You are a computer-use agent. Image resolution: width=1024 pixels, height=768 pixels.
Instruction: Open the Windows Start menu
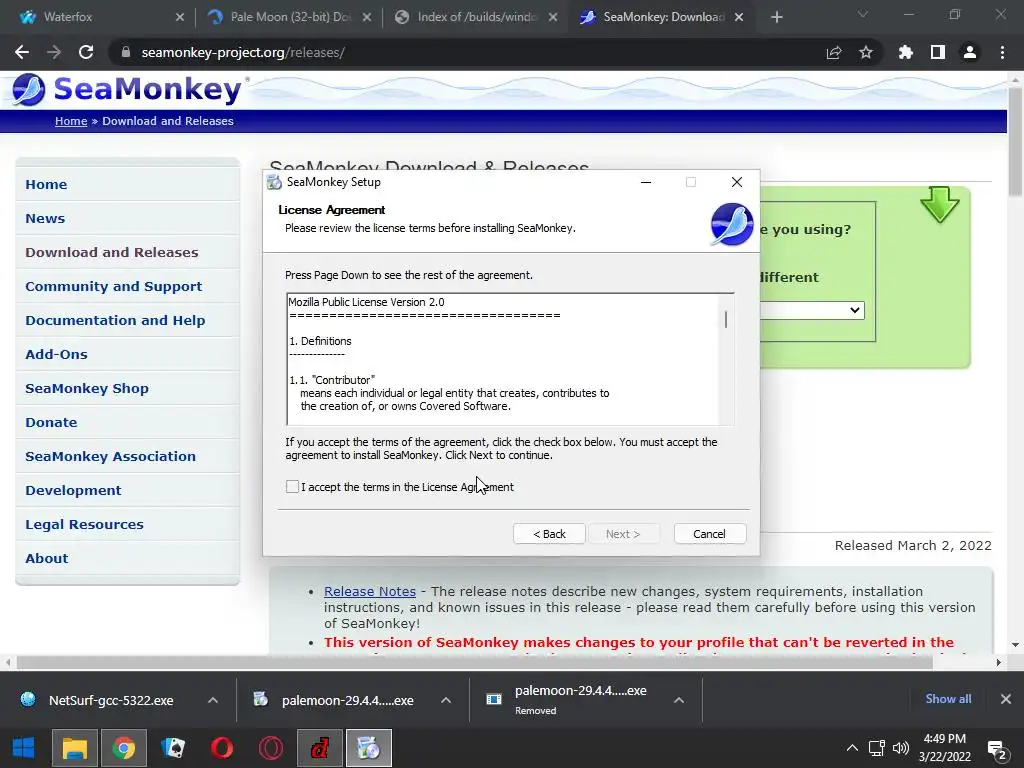click(x=24, y=748)
